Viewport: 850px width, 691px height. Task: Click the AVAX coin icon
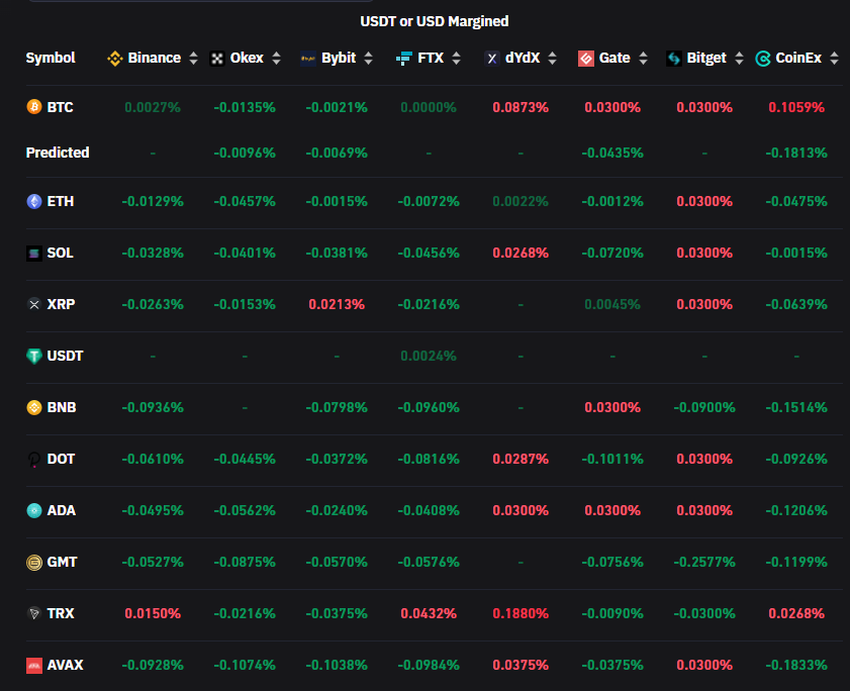point(34,666)
